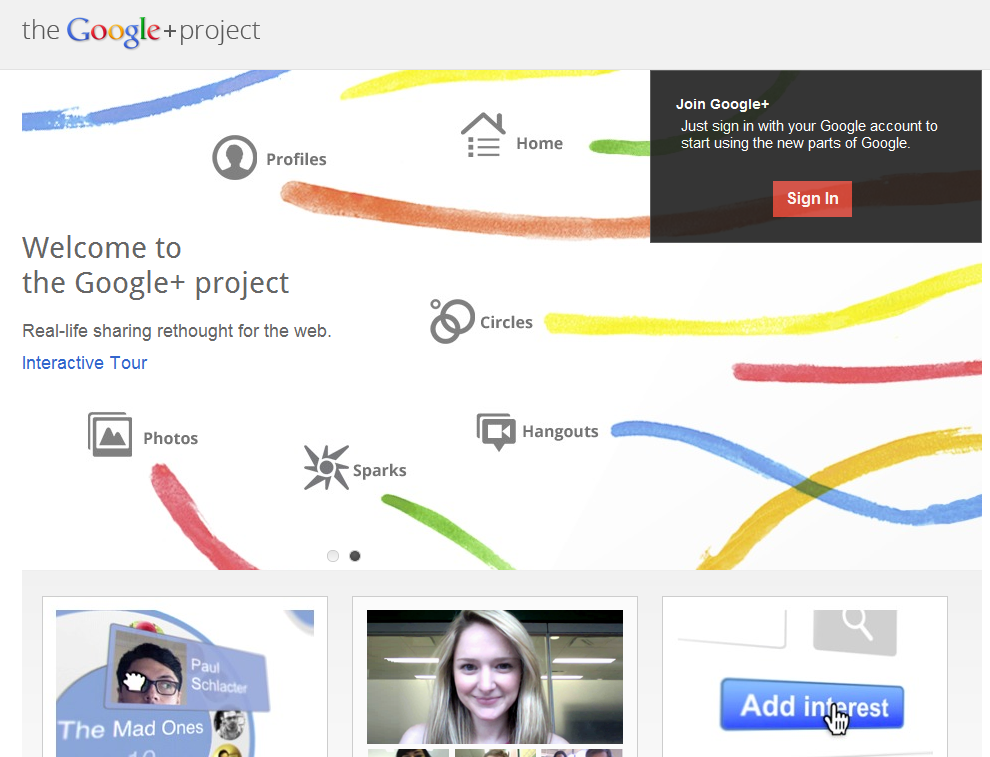The height and width of the screenshot is (757, 990).
Task: Click Real-life sharing rethought for the web text
Action: coord(177,331)
